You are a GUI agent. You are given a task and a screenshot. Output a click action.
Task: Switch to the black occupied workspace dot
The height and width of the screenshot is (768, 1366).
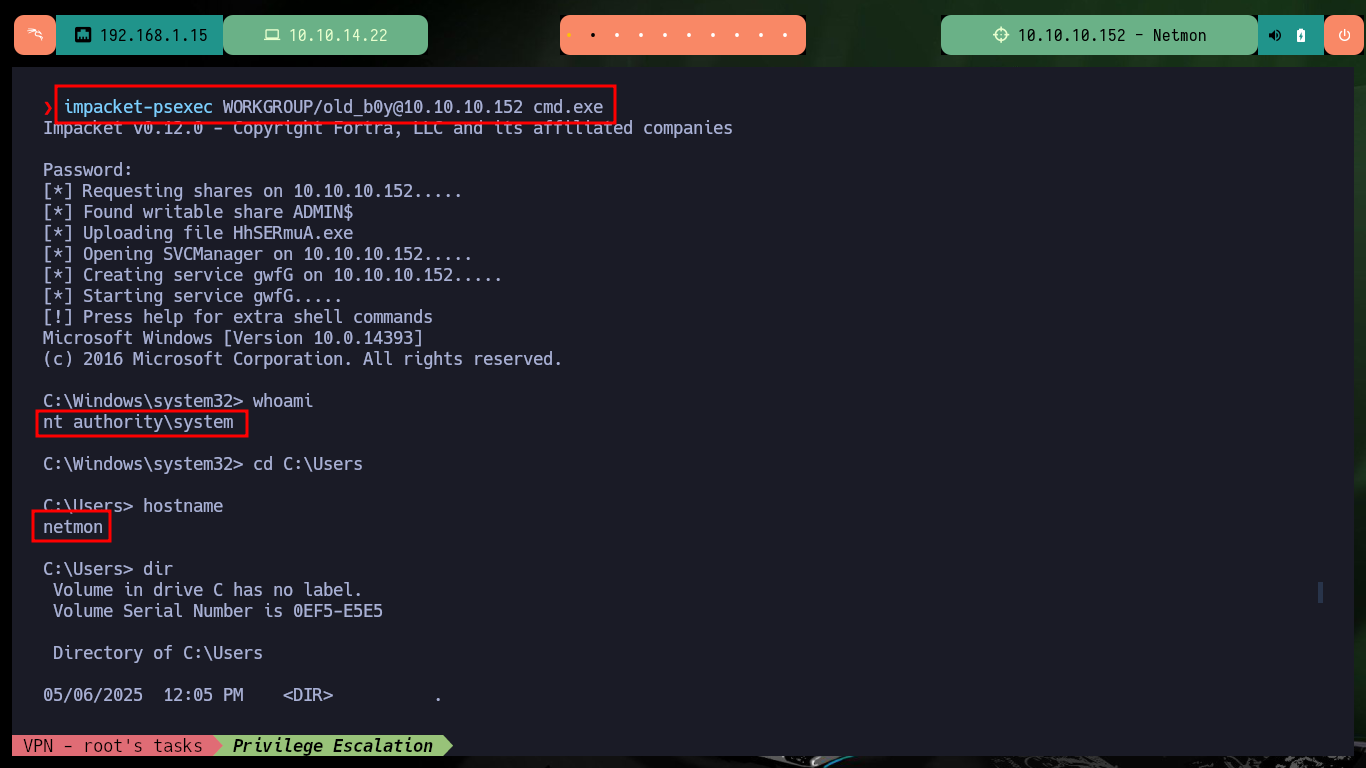593,35
